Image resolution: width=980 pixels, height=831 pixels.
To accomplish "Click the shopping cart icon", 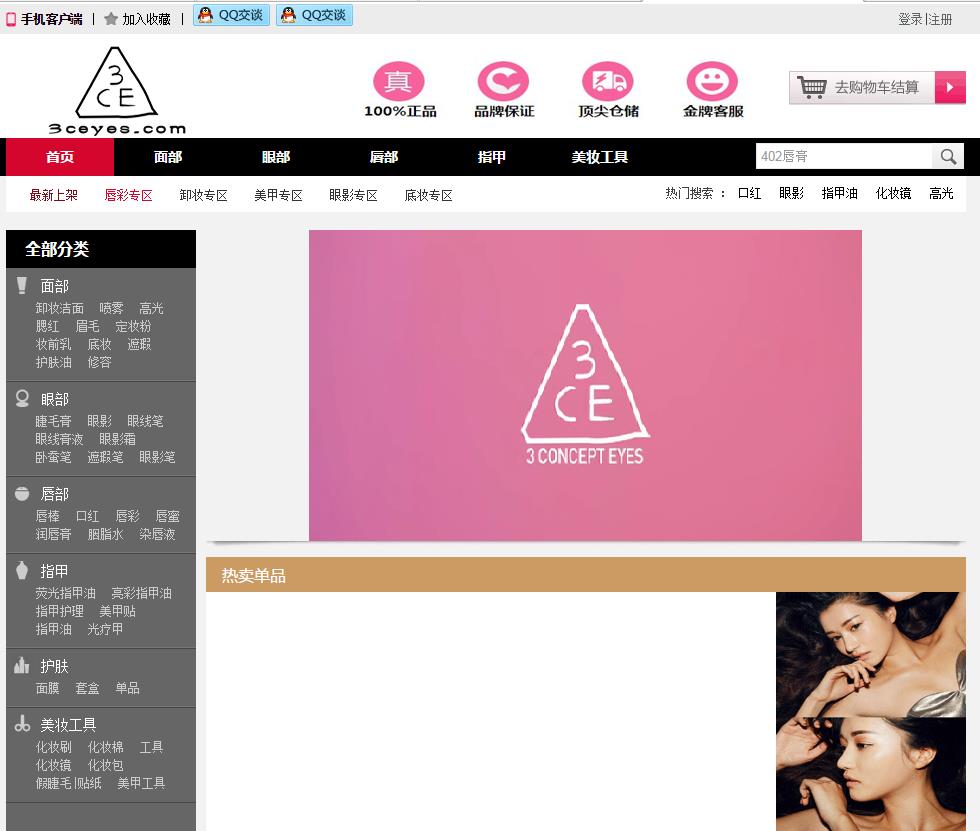I will tap(812, 87).
